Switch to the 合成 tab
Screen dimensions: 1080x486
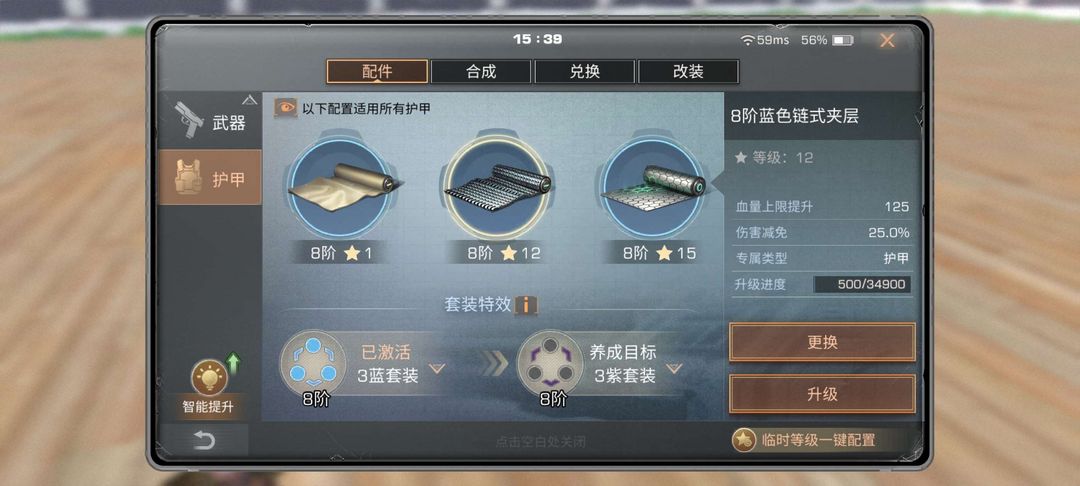(x=481, y=72)
